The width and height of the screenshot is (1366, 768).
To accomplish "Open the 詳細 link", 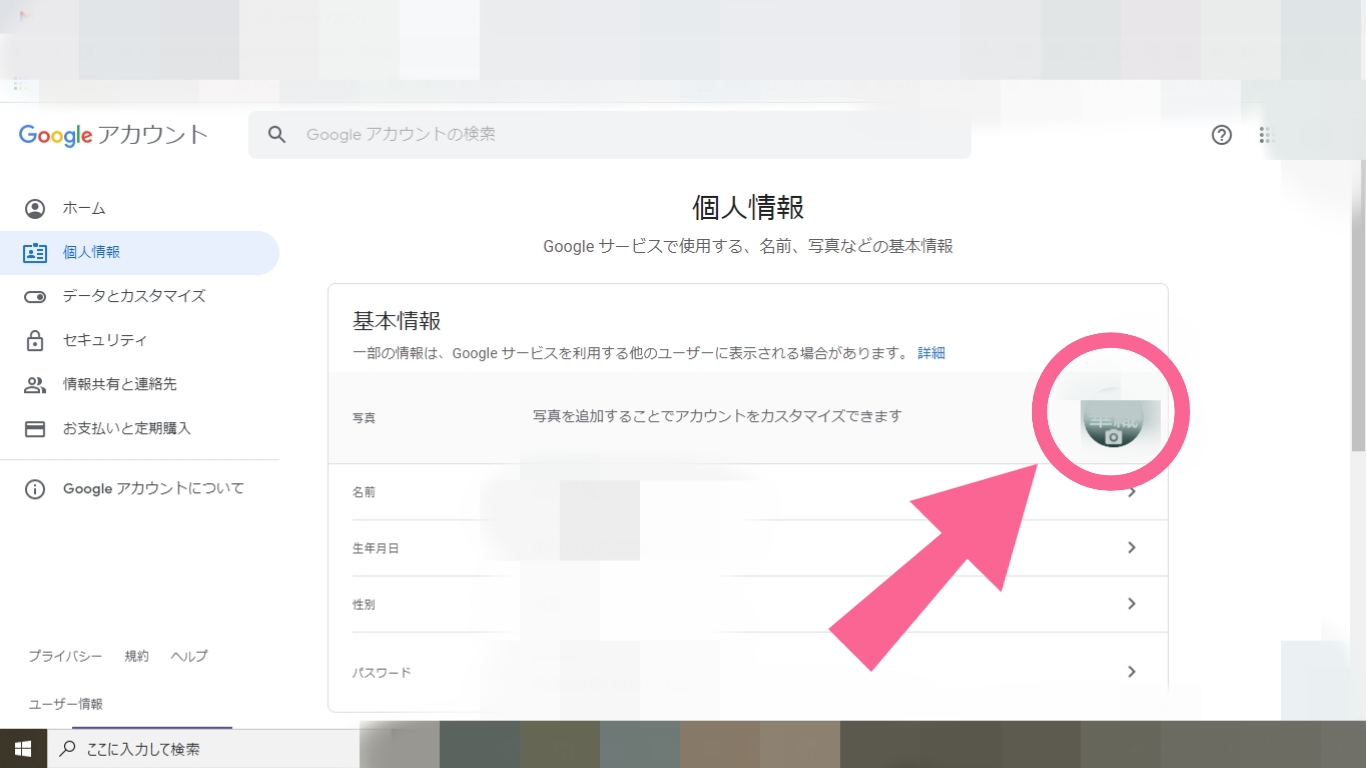I will pos(931,353).
